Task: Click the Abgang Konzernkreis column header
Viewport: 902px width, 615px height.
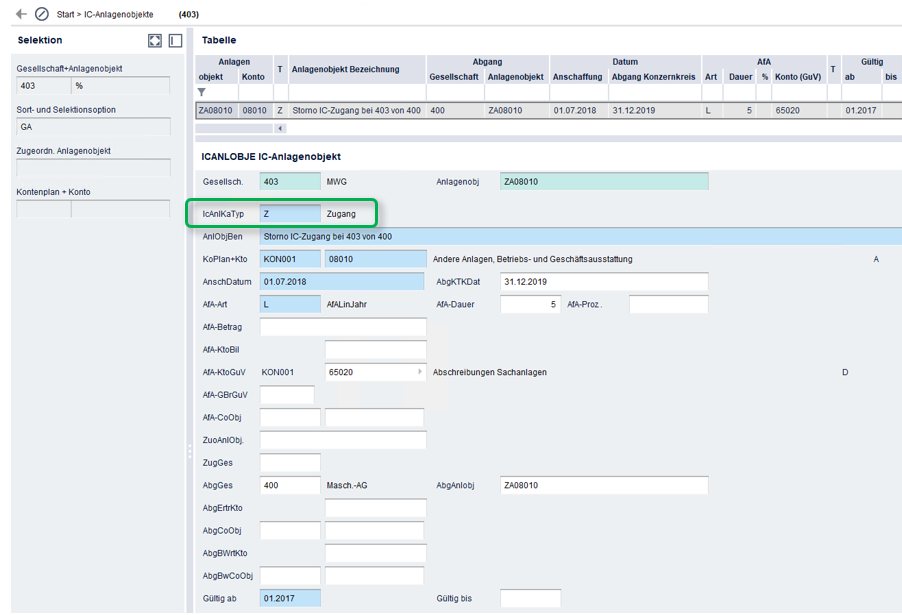Action: (652, 77)
